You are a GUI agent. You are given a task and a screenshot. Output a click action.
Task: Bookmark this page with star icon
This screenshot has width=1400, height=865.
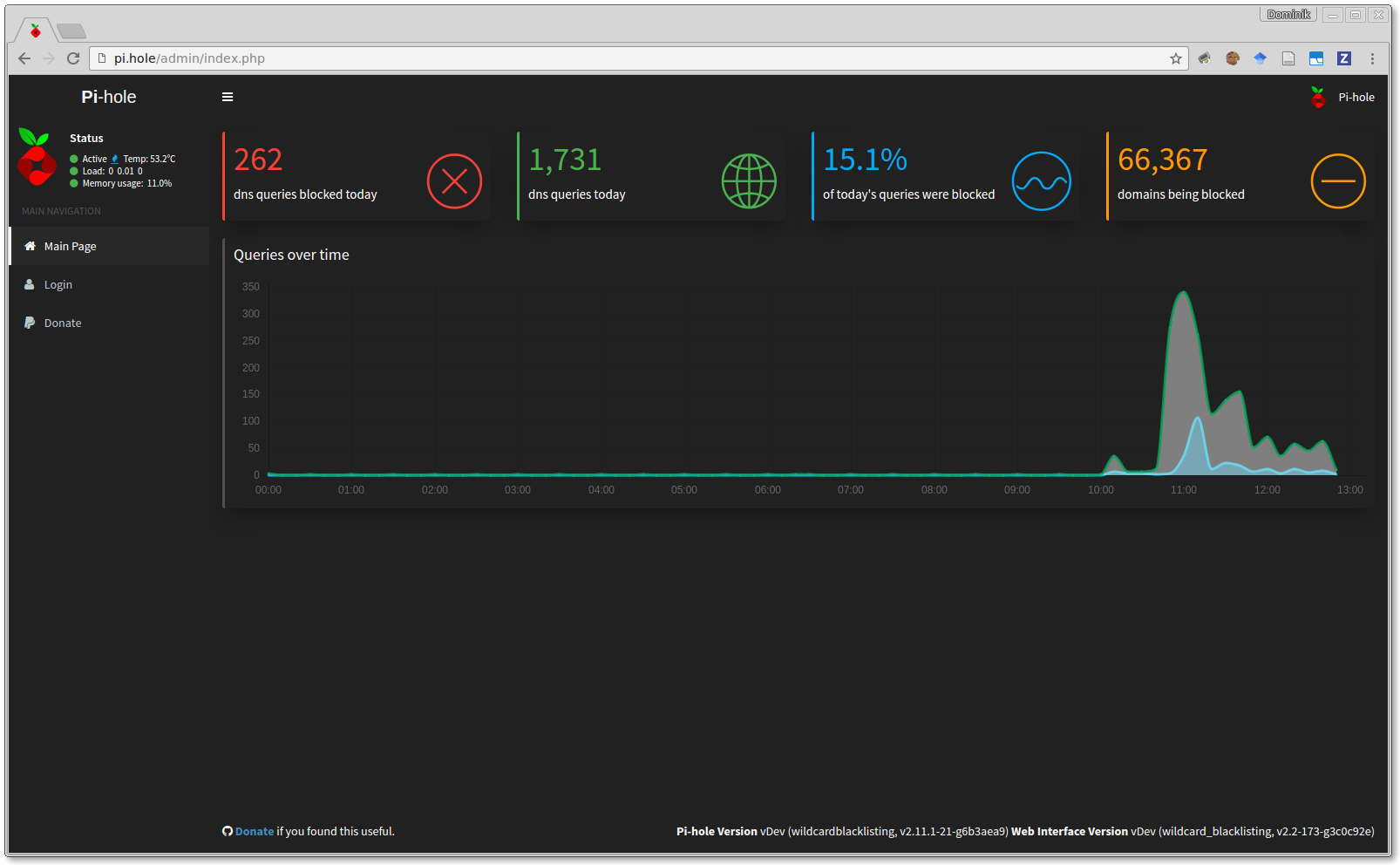[1175, 58]
